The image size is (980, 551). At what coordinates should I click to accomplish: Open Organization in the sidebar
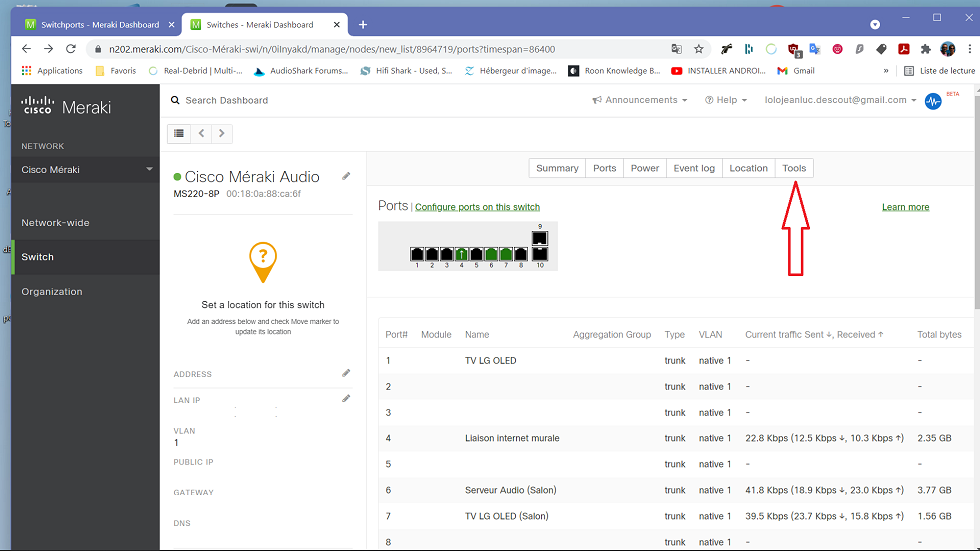pyautogui.click(x=52, y=292)
